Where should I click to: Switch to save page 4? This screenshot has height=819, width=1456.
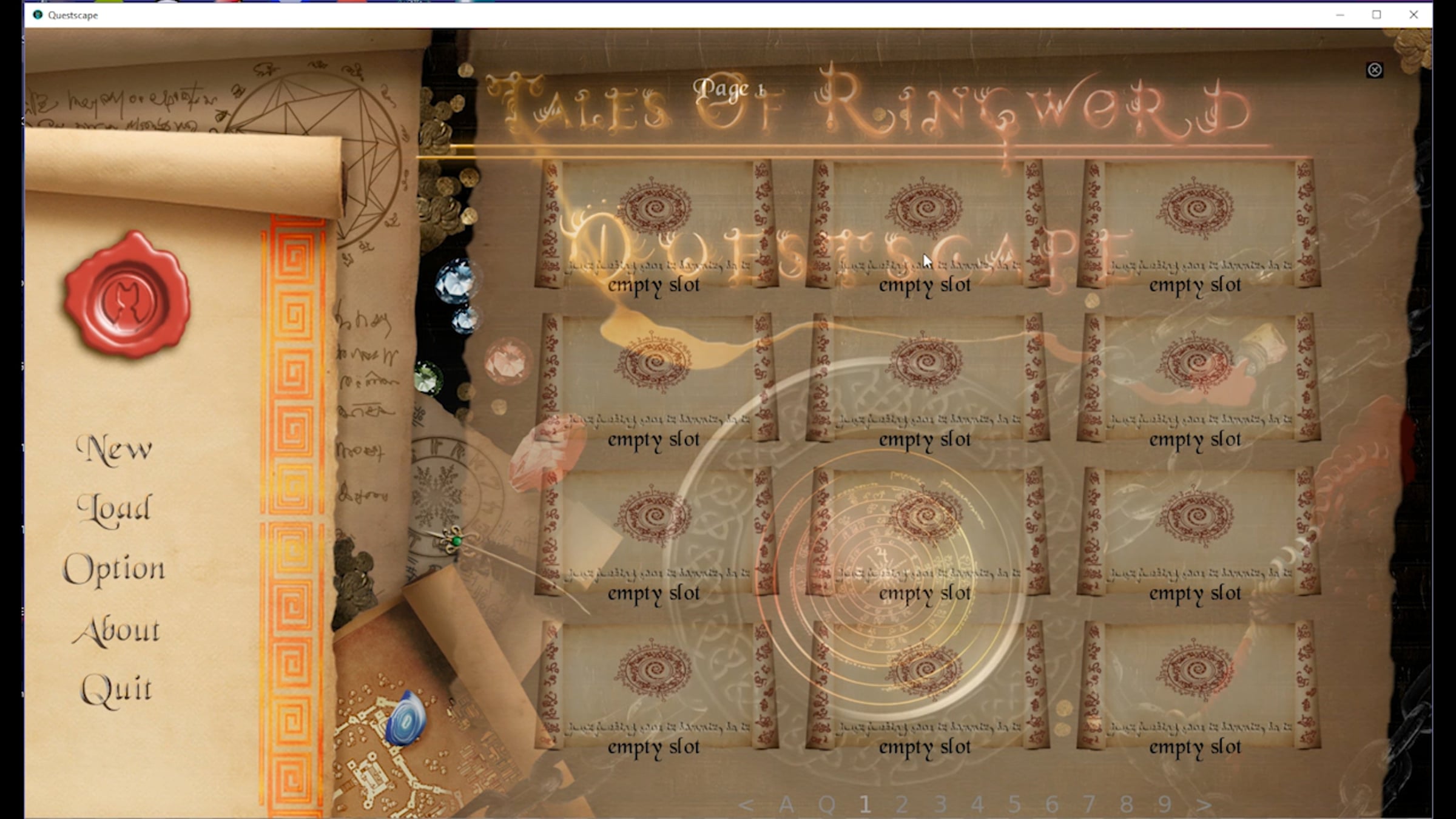tap(977, 804)
